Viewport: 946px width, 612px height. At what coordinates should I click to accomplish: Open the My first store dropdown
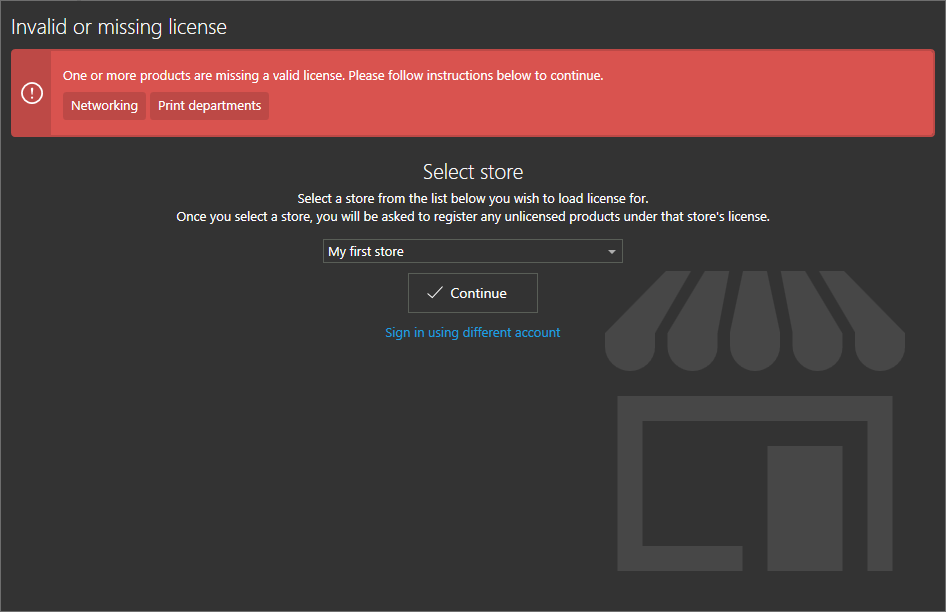[x=472, y=251]
